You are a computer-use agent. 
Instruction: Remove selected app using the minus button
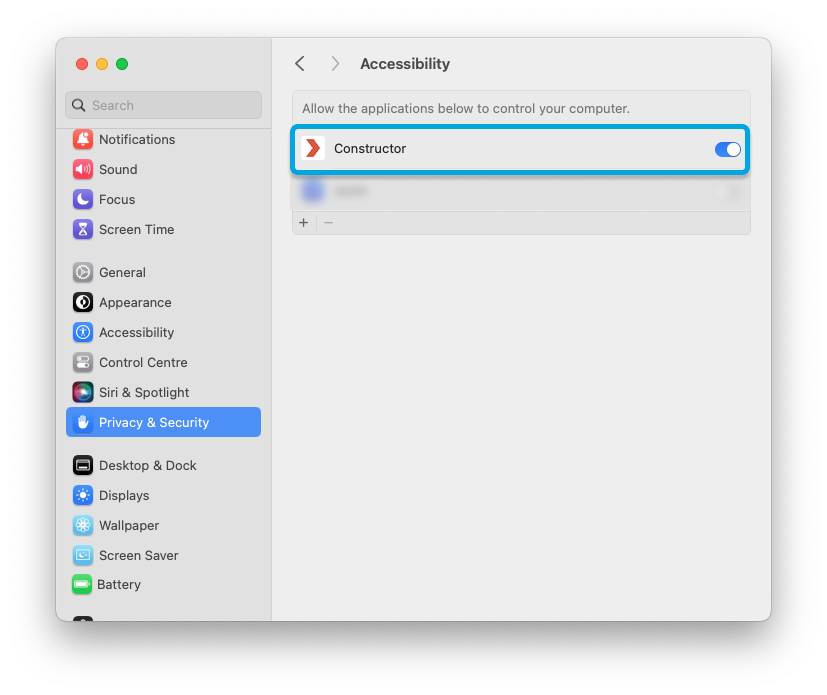tap(328, 222)
